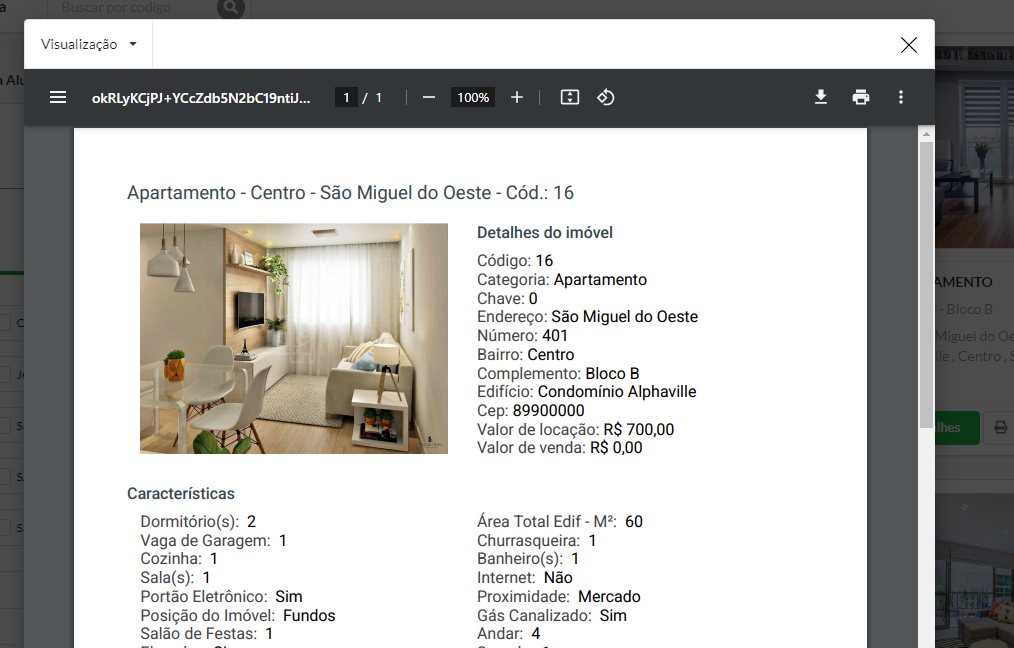Click the 'Proximidade: Mercado' line
Screen dimensions: 1014x648
tap(559, 596)
